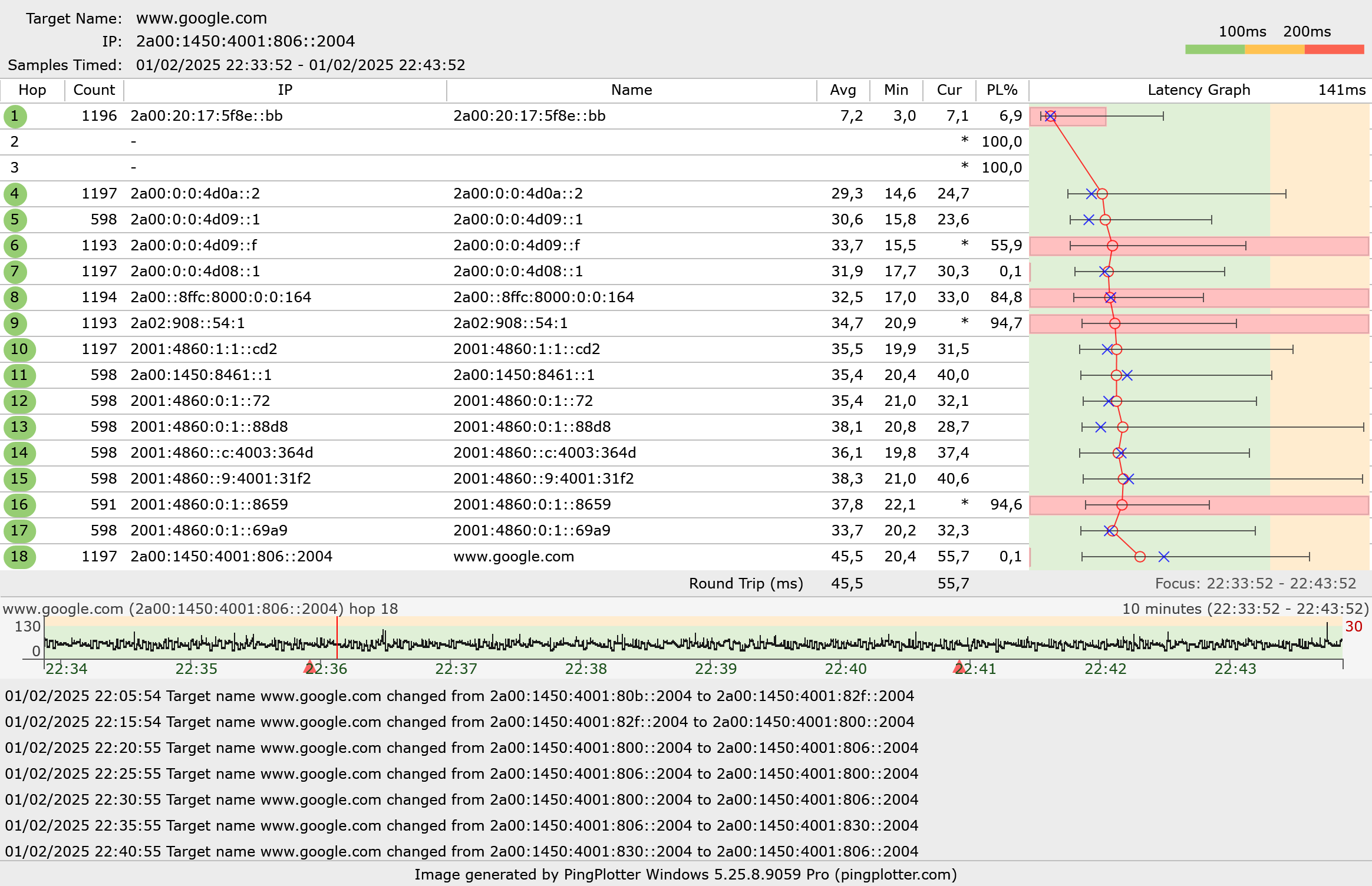
Task: Click the green hop 18 circle icon
Action: (19, 557)
